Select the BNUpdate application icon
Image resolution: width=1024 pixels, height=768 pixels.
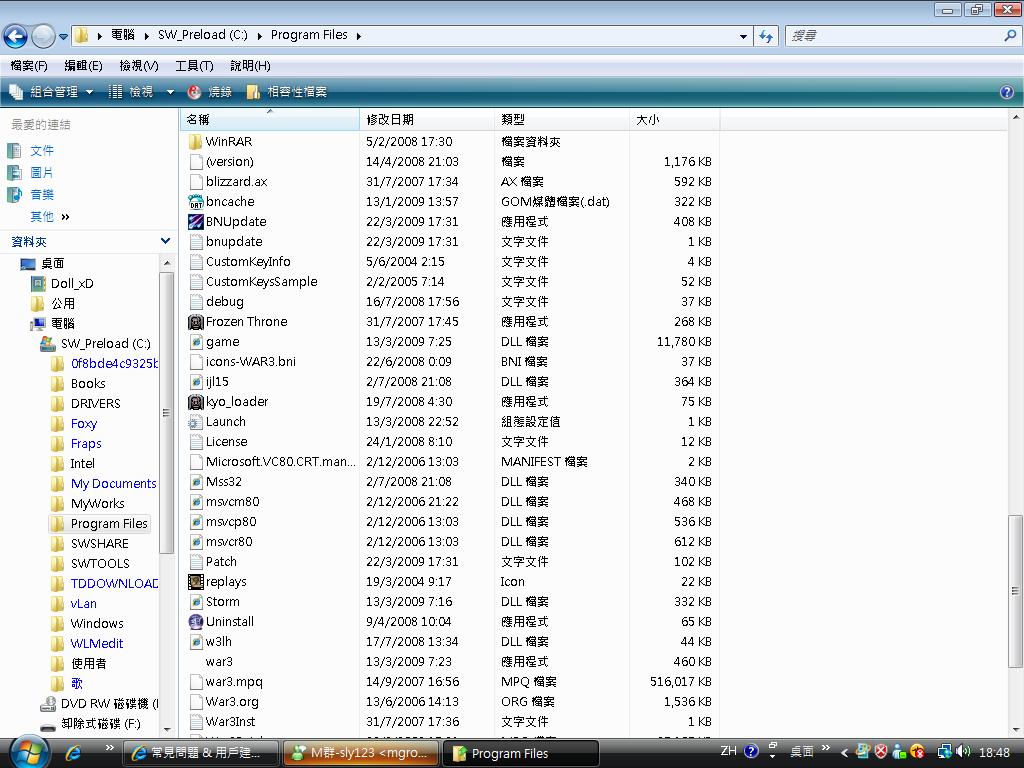coord(196,222)
